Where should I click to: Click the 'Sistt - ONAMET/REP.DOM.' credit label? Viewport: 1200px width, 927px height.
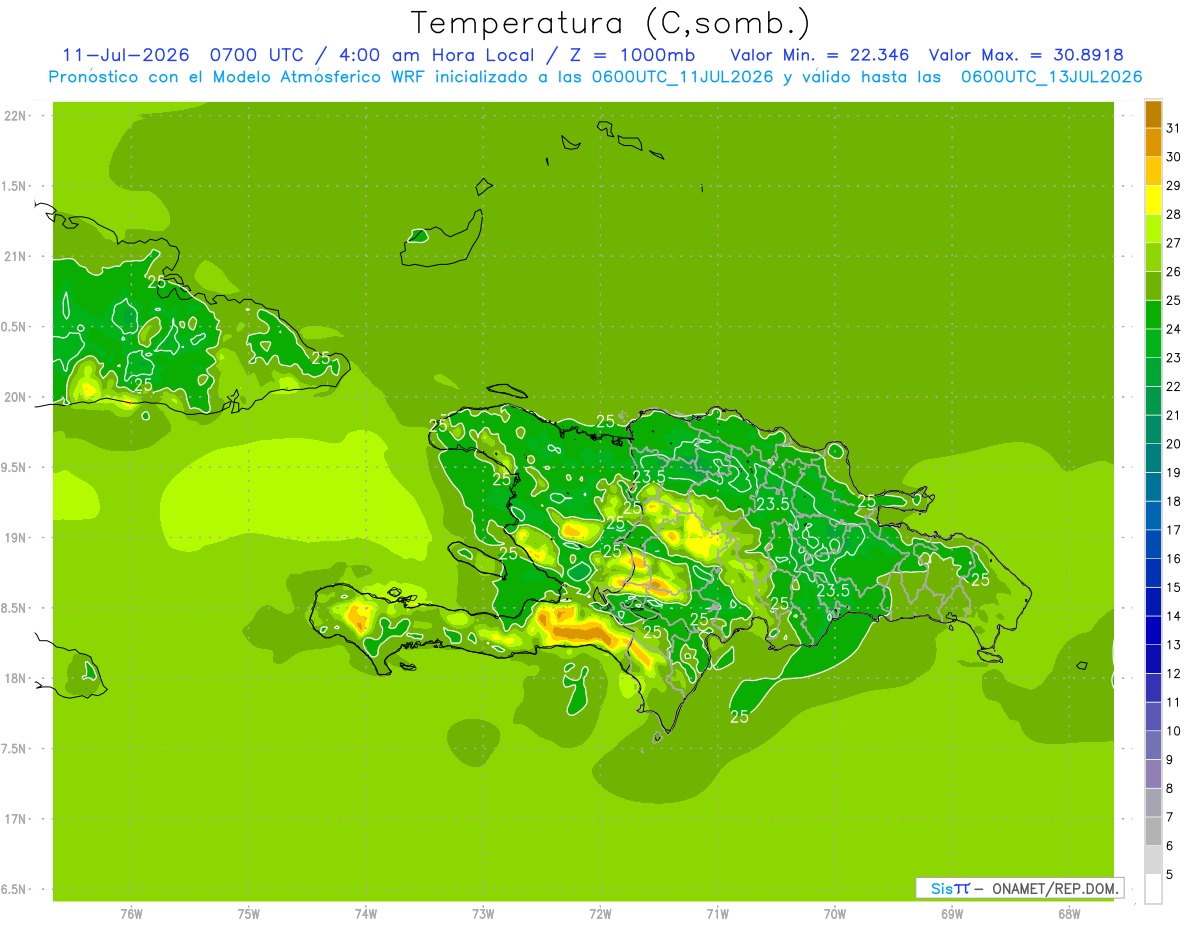(1018, 888)
